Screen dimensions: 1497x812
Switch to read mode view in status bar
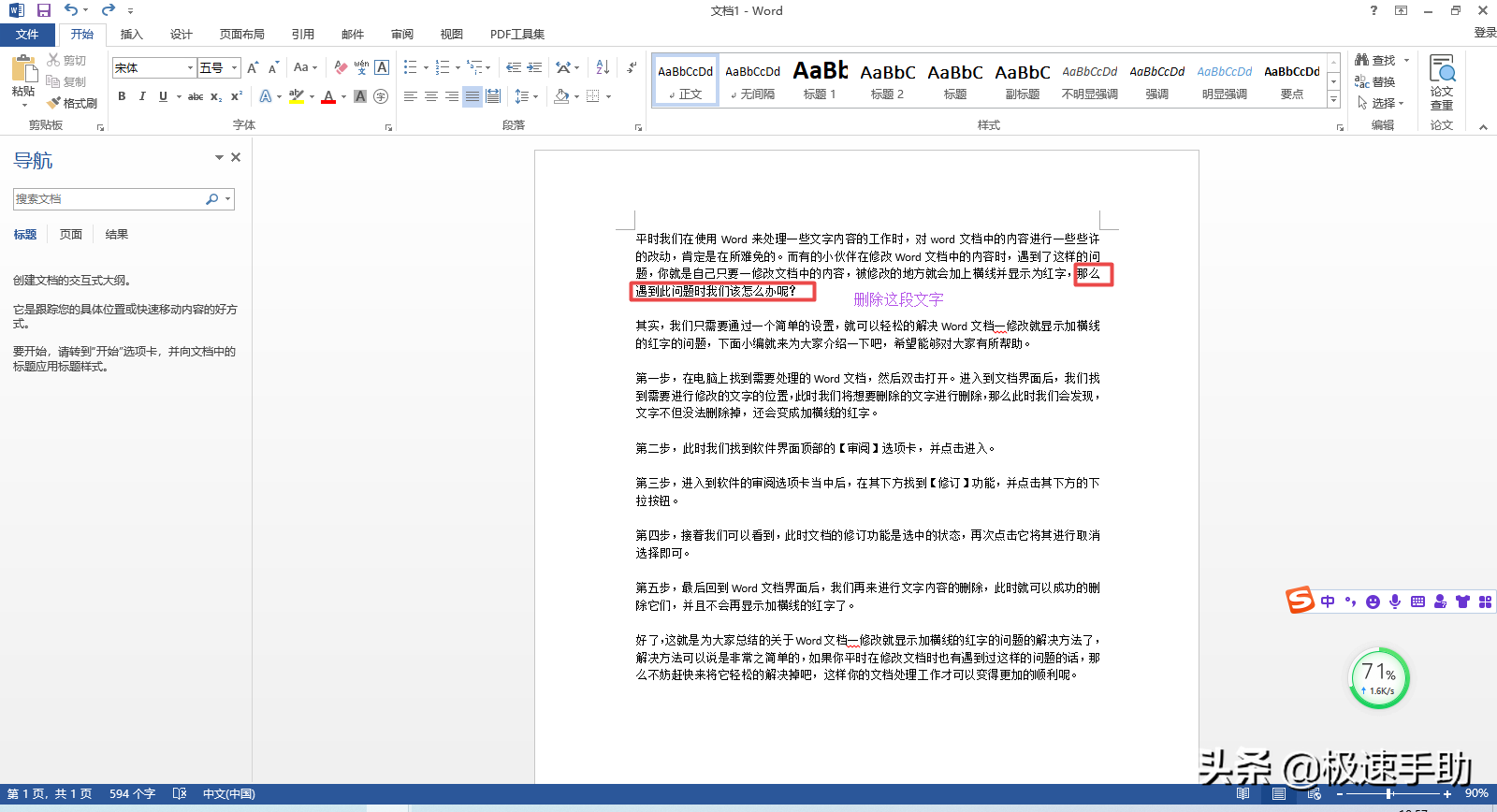(x=1243, y=793)
